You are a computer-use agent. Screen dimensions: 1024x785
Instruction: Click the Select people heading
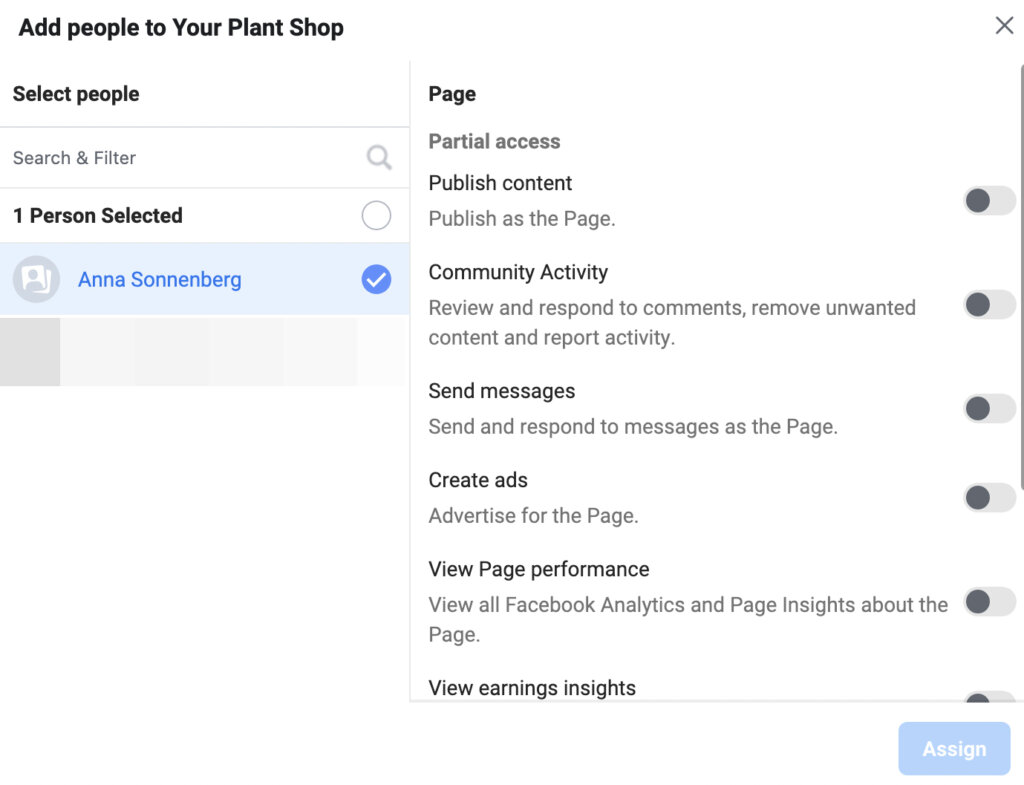75,94
